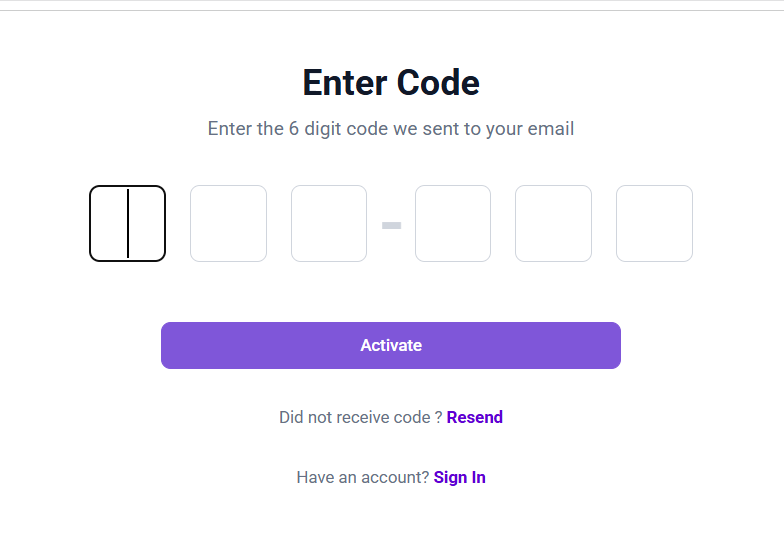Screen dimensions: 784x542
Task: Click the "Have an account?" text
Action: tap(362, 477)
